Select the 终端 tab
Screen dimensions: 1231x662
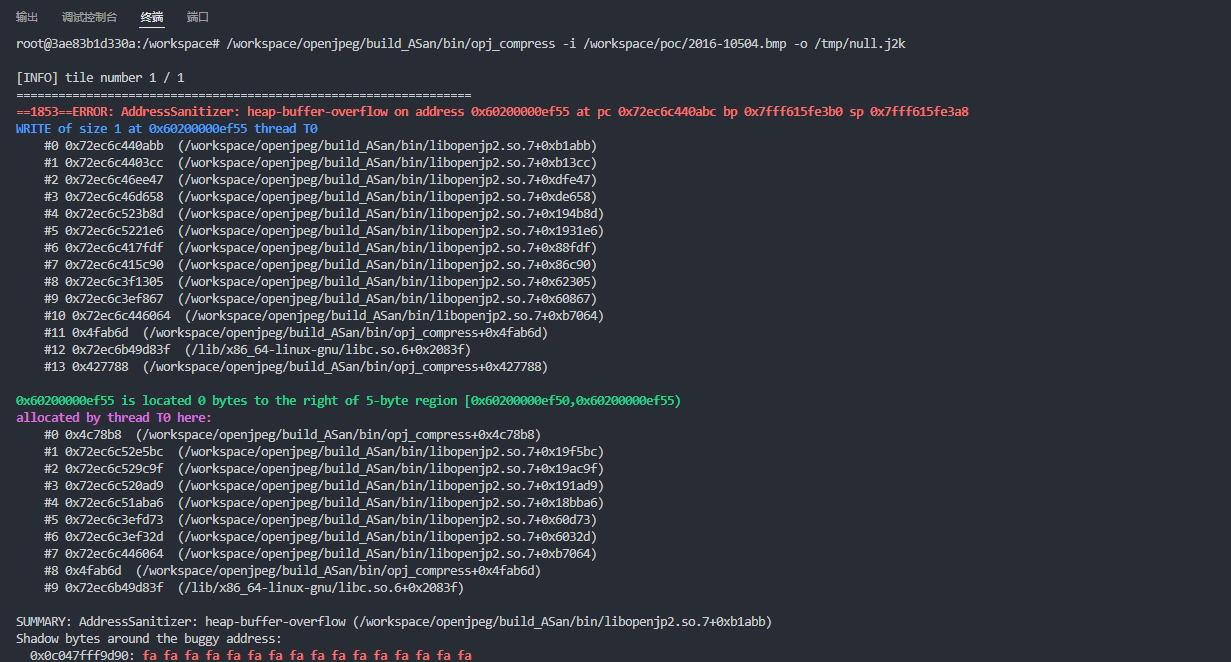152,17
